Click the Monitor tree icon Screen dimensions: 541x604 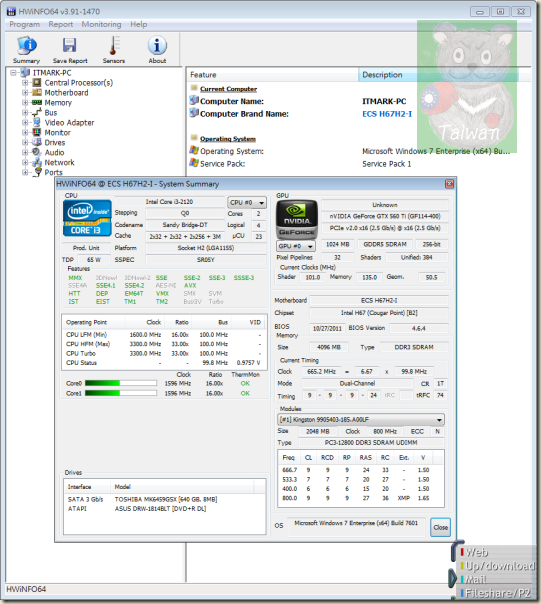[x=37, y=133]
